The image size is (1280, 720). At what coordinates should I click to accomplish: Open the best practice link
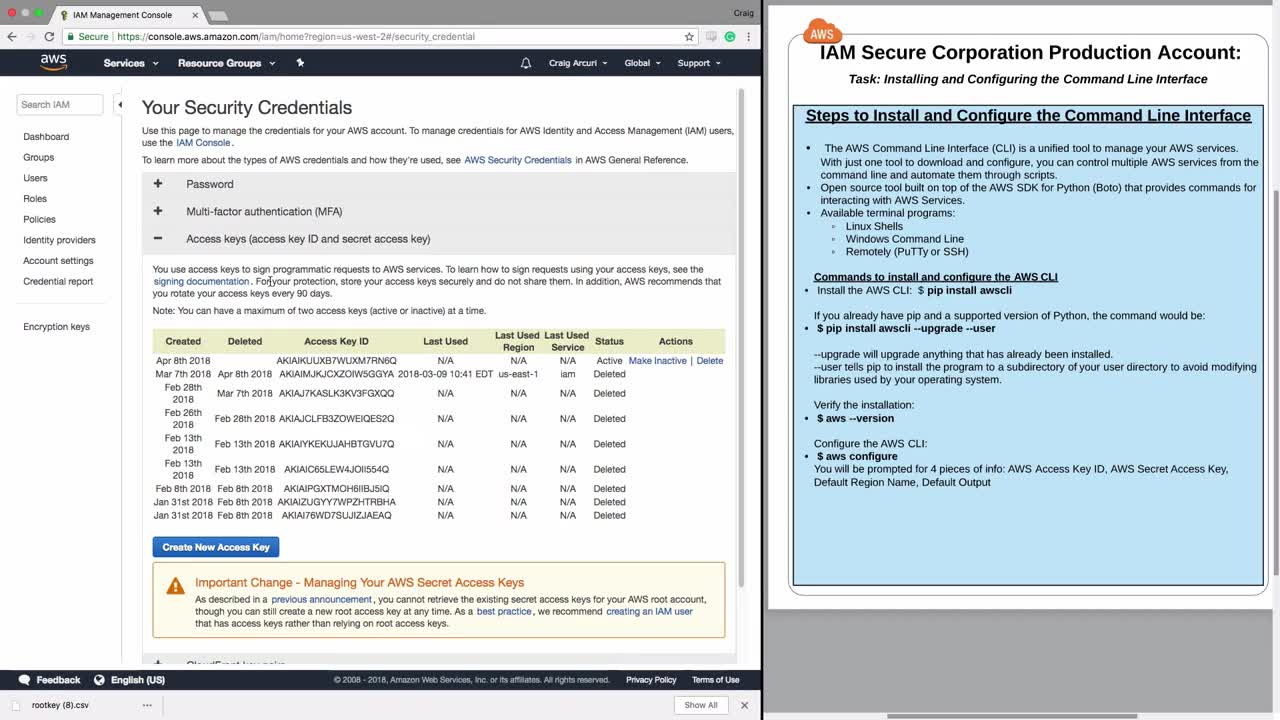[504, 612]
